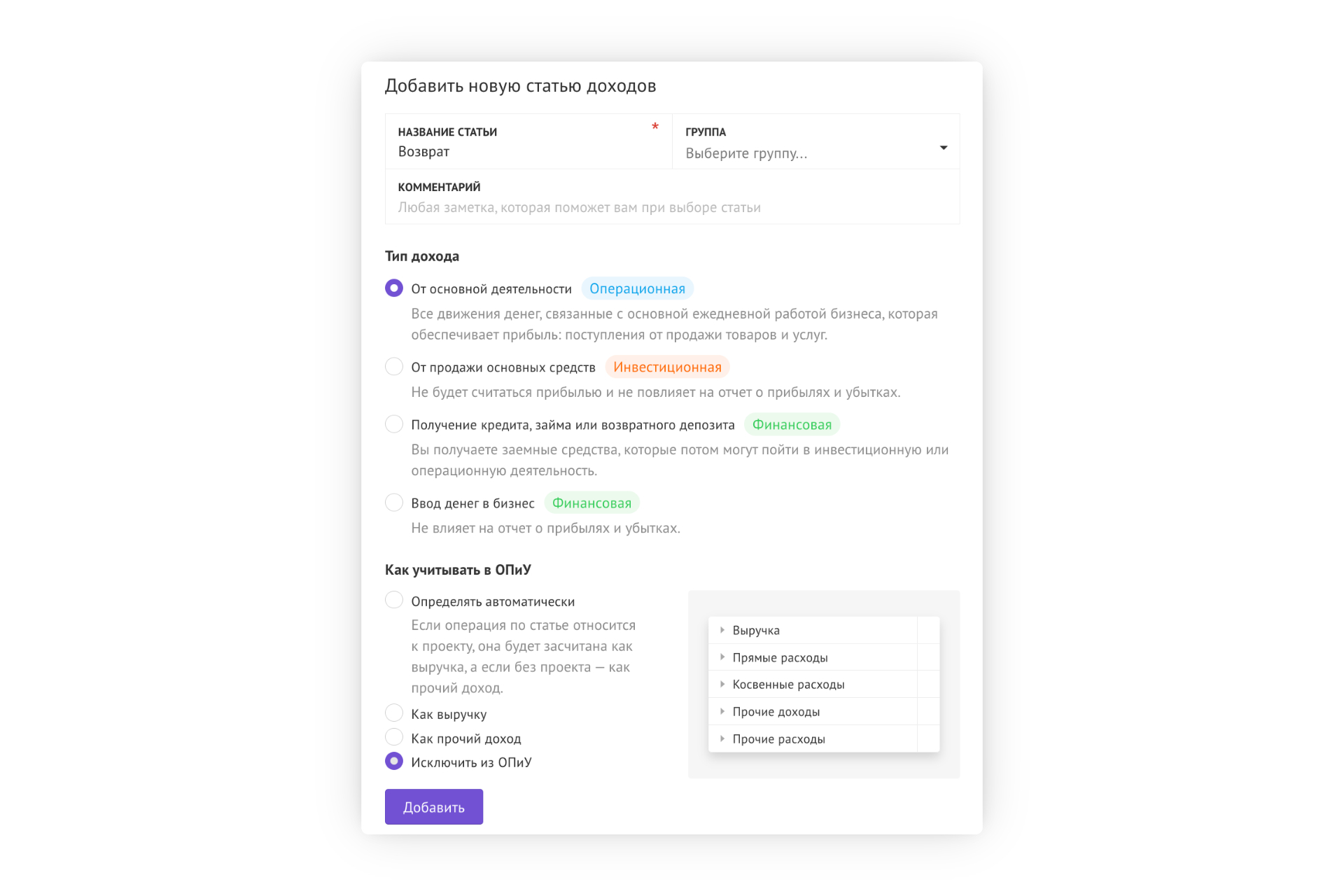This screenshot has width=1344, height=896.
Task: Select От продажи основных средств option
Action: coord(394,367)
